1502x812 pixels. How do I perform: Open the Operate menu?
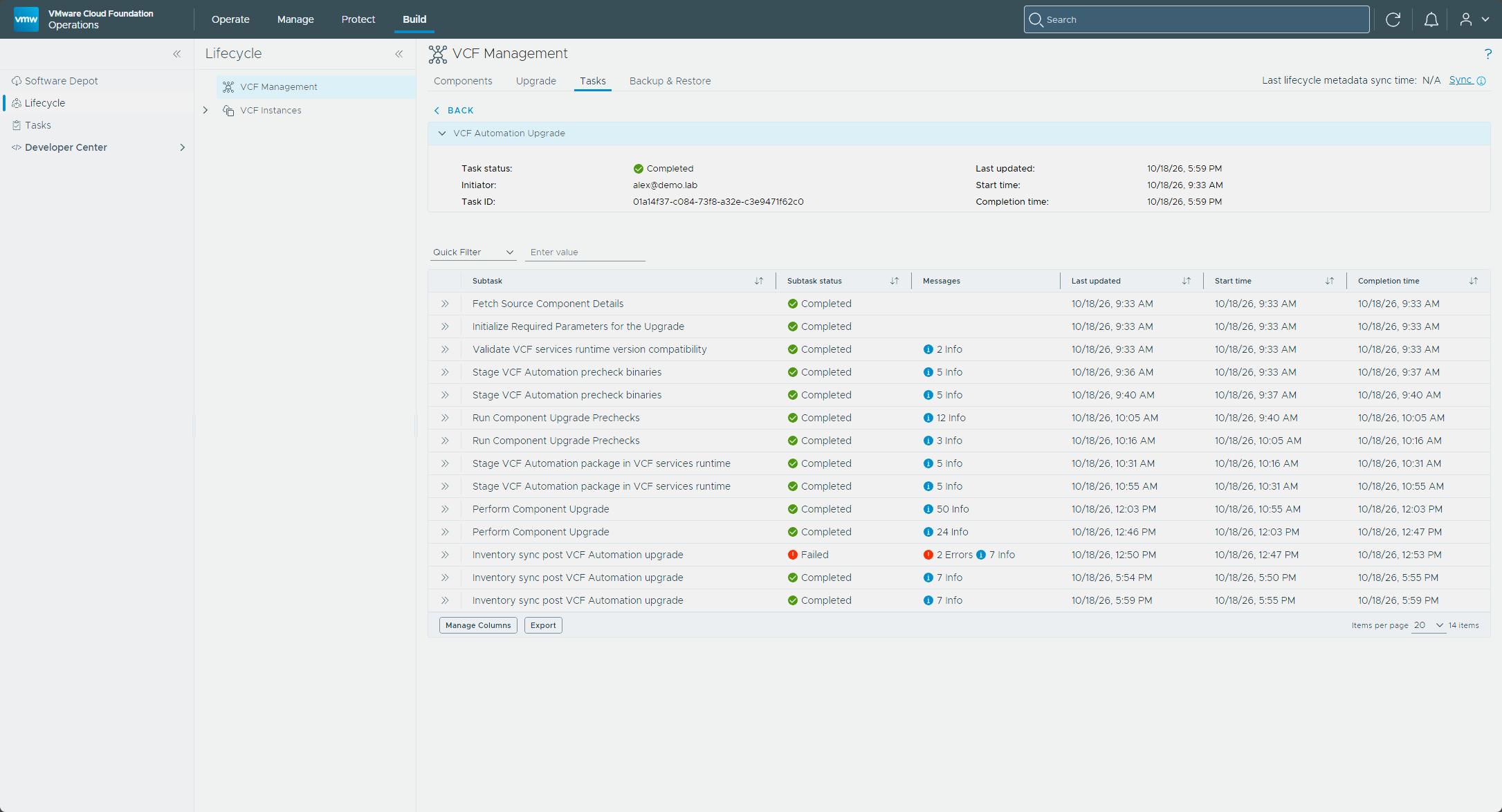point(230,19)
